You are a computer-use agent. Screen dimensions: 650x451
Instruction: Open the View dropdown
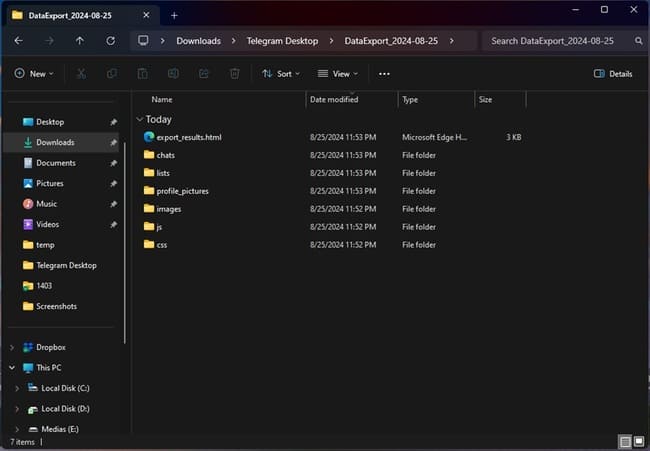[338, 74]
